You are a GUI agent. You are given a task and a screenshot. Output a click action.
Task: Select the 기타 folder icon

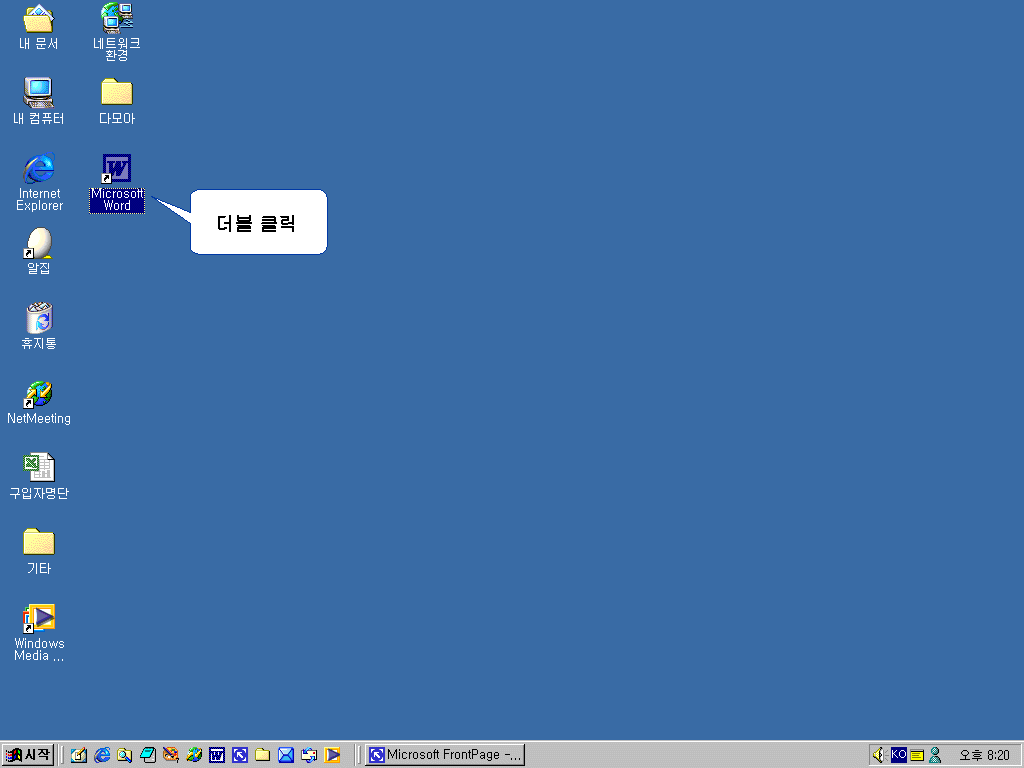pyautogui.click(x=39, y=552)
